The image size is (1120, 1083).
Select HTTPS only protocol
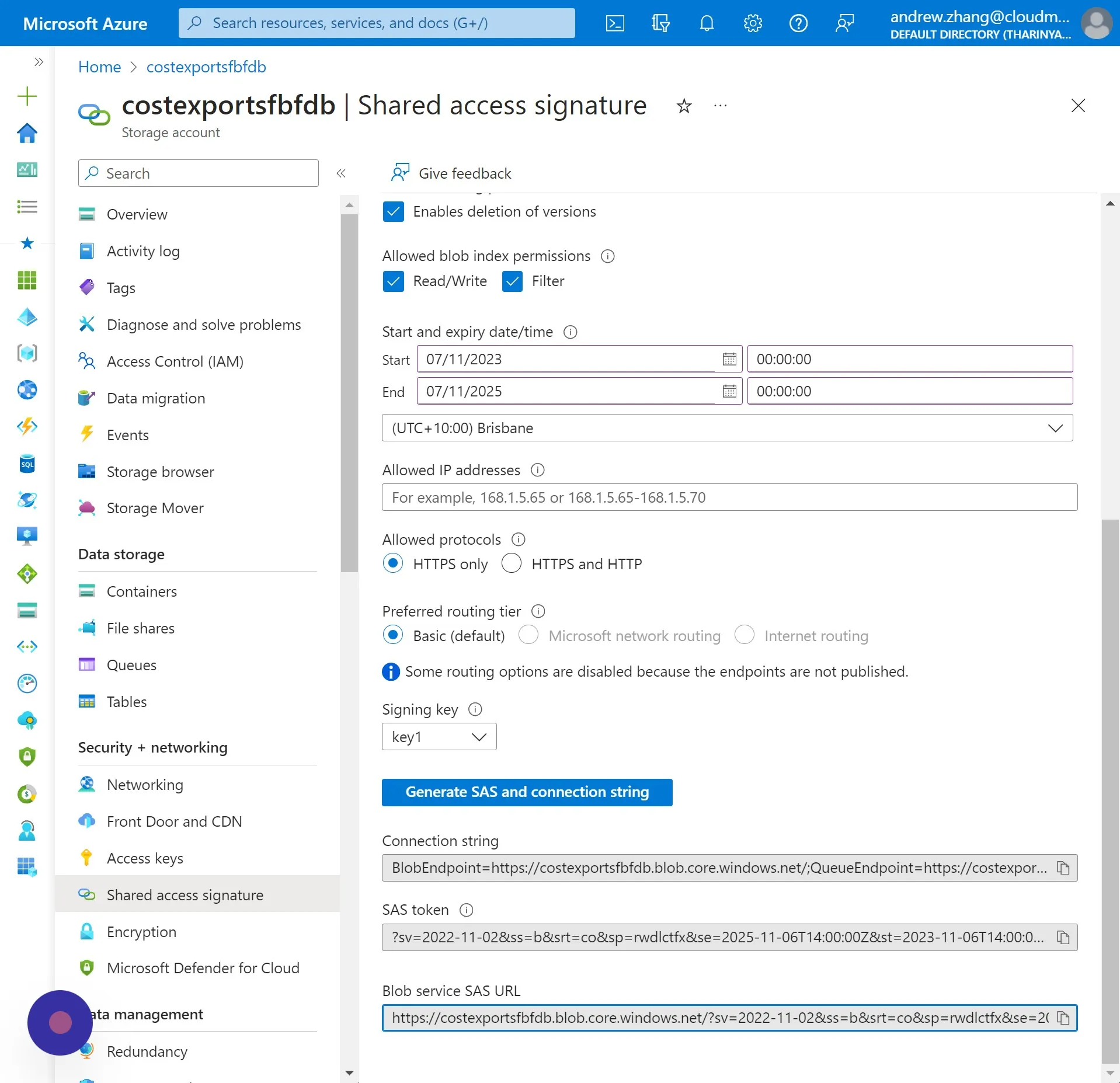coord(393,563)
